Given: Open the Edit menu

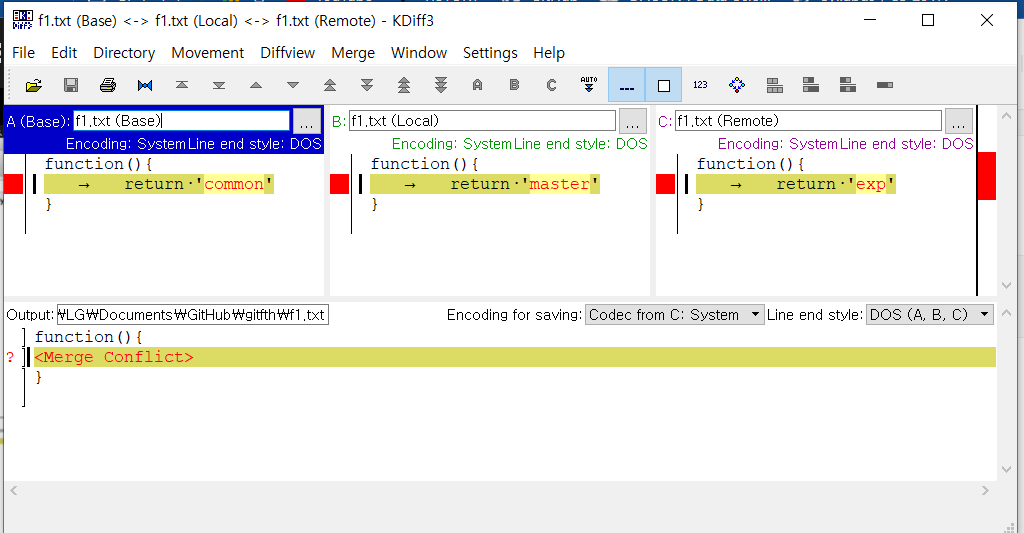Looking at the screenshot, I should pos(64,53).
